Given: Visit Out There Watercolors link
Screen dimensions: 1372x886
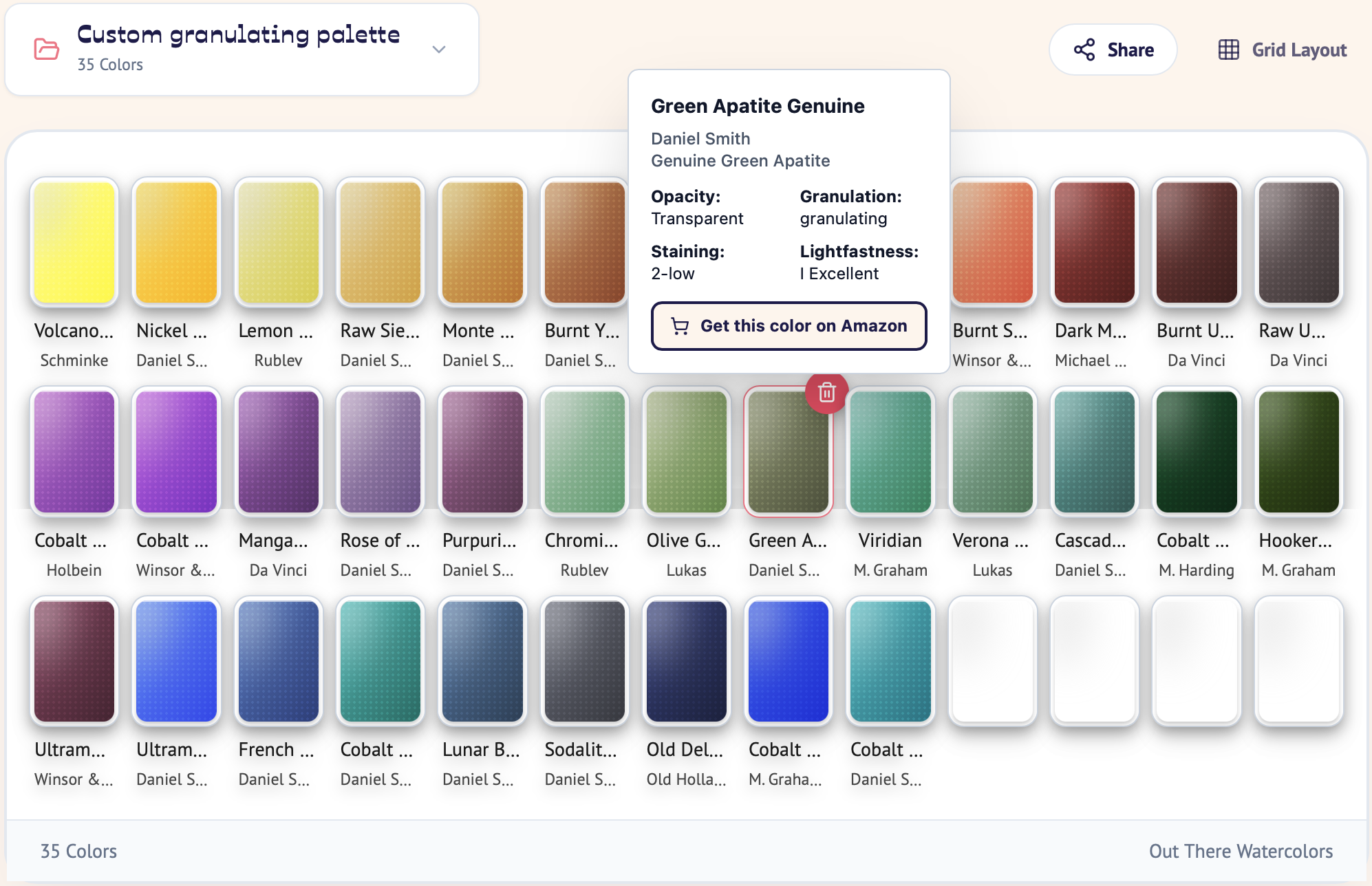Looking at the screenshot, I should tap(1241, 851).
